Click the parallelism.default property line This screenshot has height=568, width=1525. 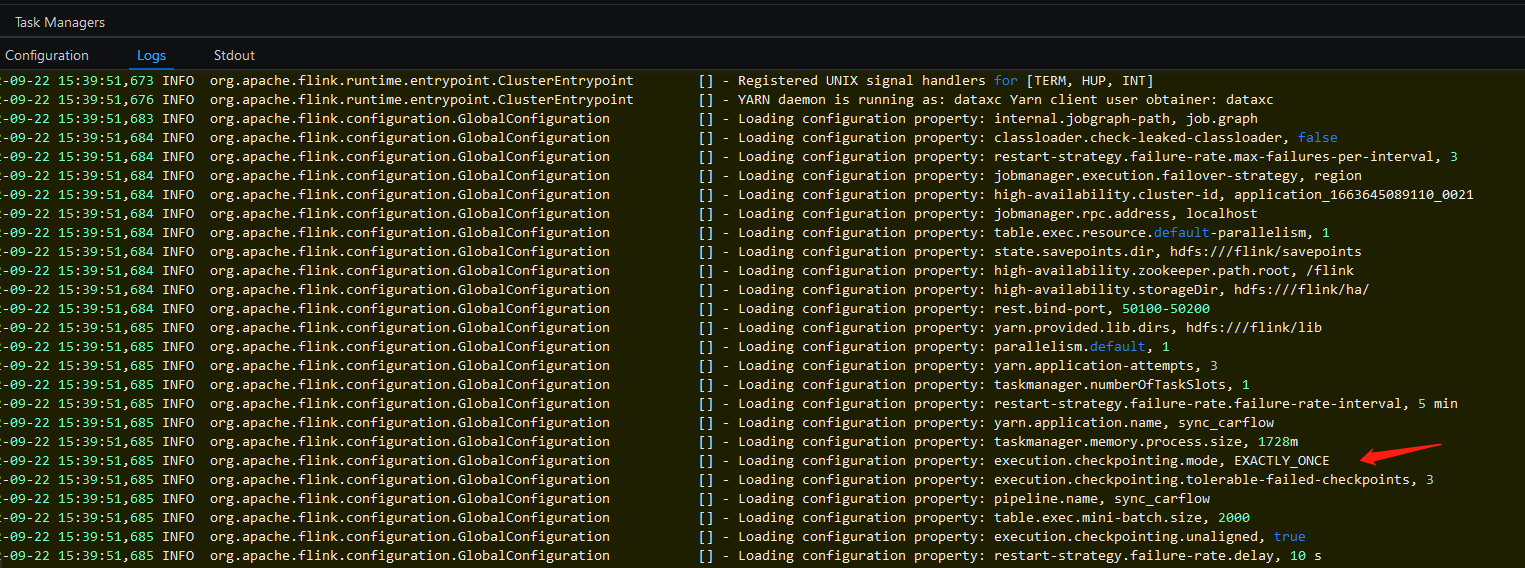pyautogui.click(x=585, y=347)
